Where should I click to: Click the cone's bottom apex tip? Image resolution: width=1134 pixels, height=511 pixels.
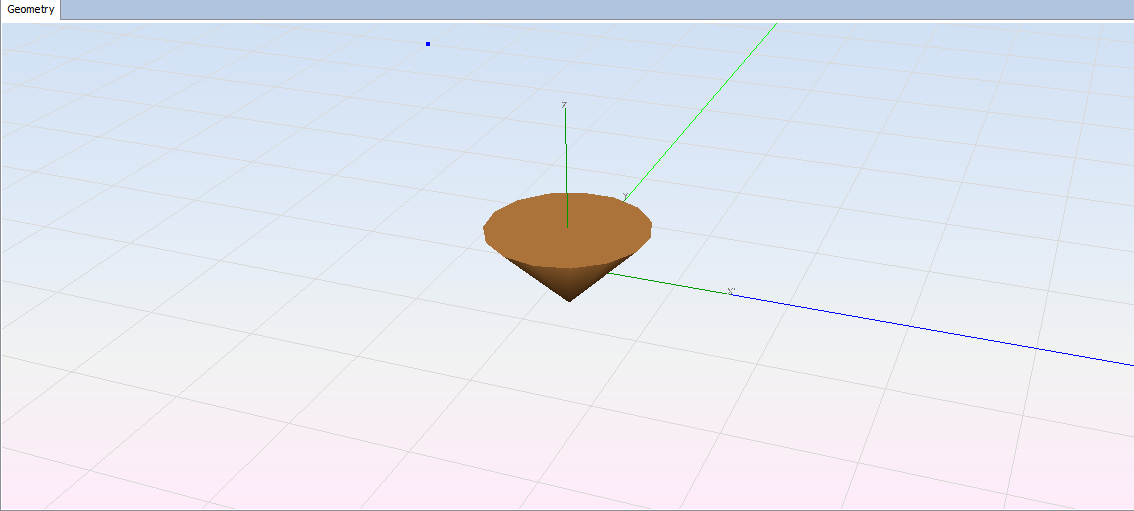point(569,299)
